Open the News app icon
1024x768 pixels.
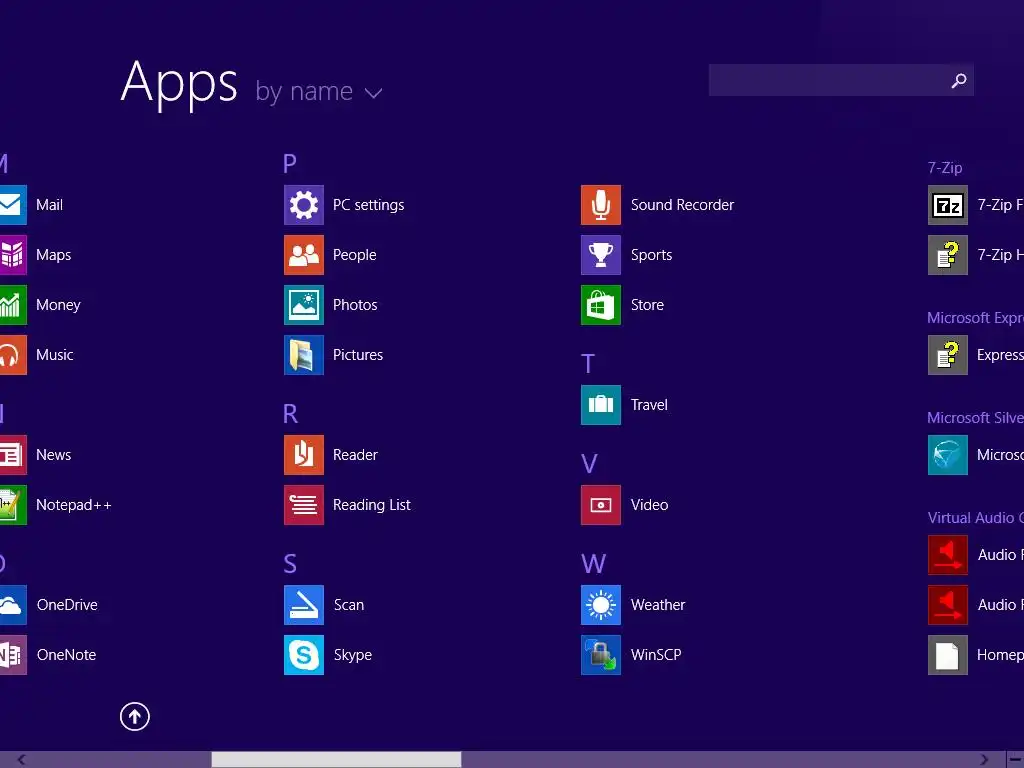(x=13, y=455)
